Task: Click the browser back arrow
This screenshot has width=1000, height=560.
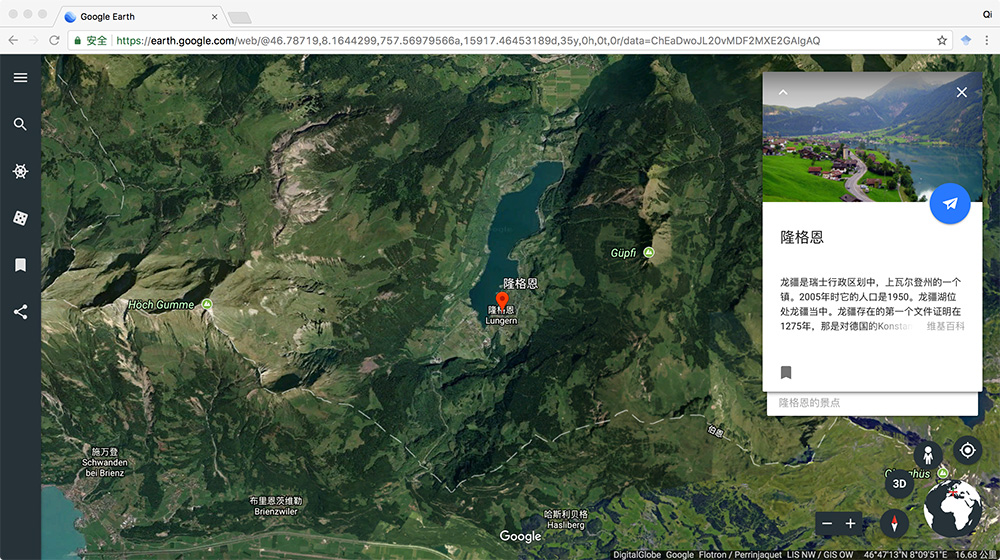Action: [x=13, y=40]
